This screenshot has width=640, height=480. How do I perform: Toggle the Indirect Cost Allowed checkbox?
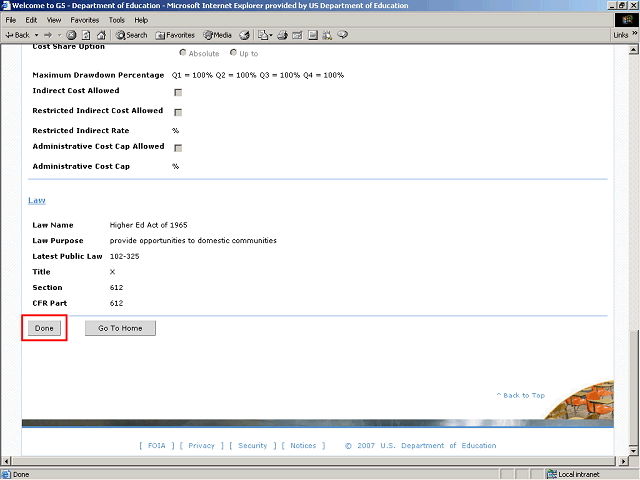point(178,92)
